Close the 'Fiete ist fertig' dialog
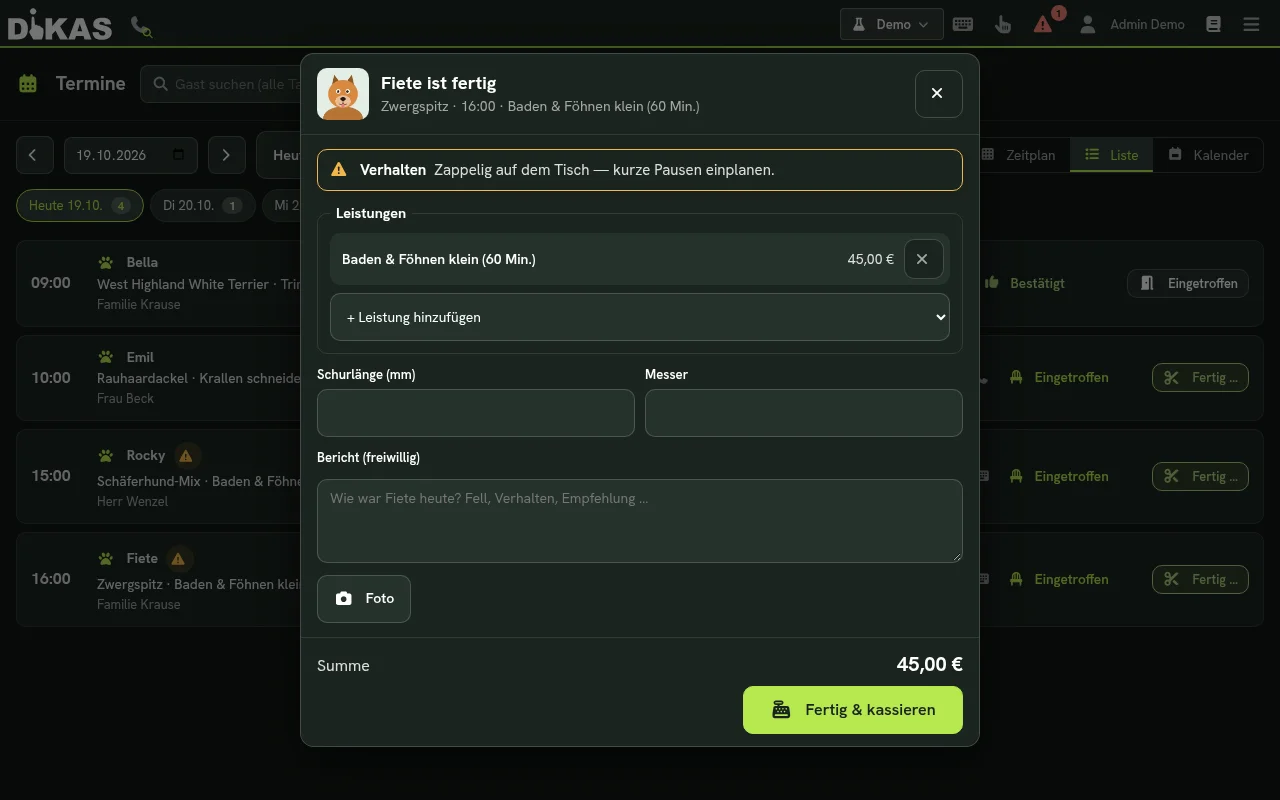1280x800 pixels. tap(938, 94)
